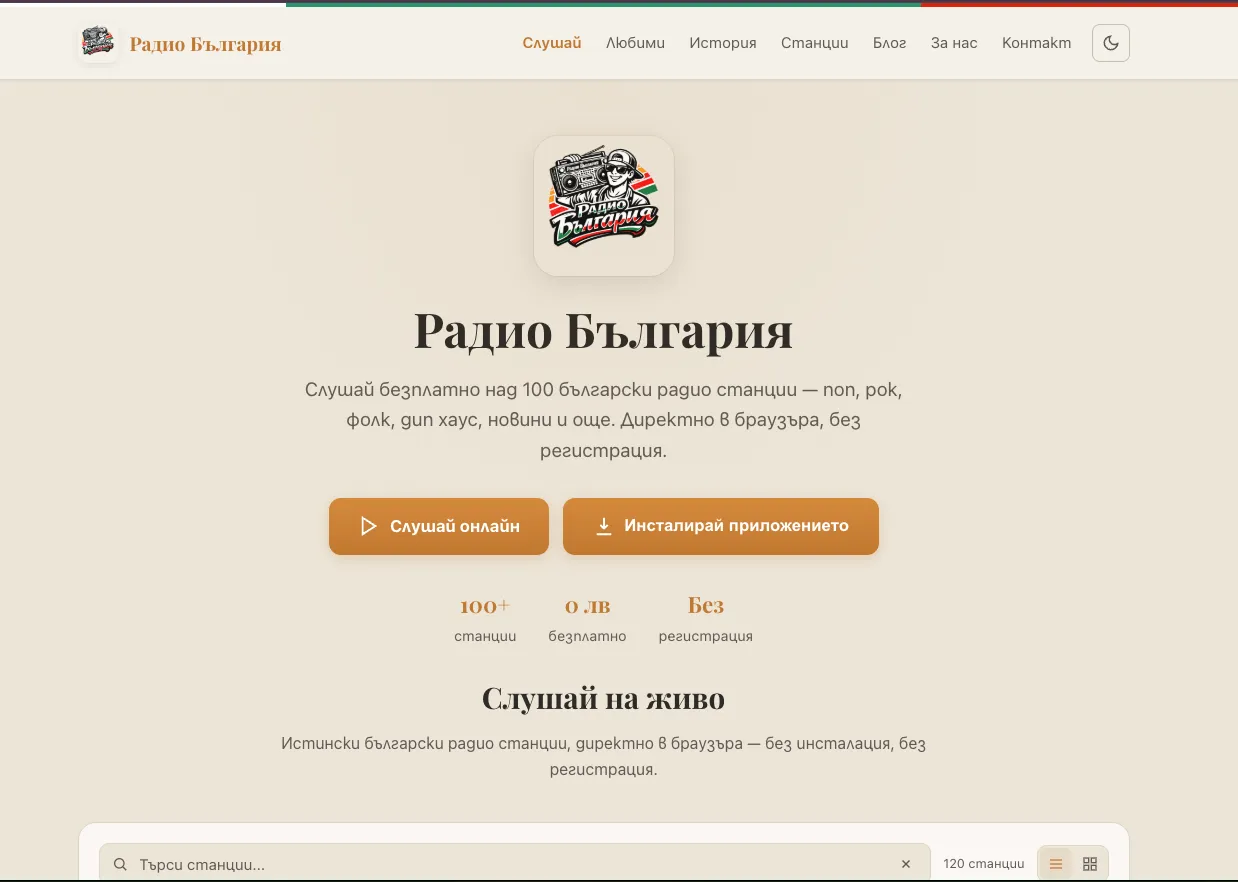Click the Инсталирай приложението button

[x=721, y=526]
